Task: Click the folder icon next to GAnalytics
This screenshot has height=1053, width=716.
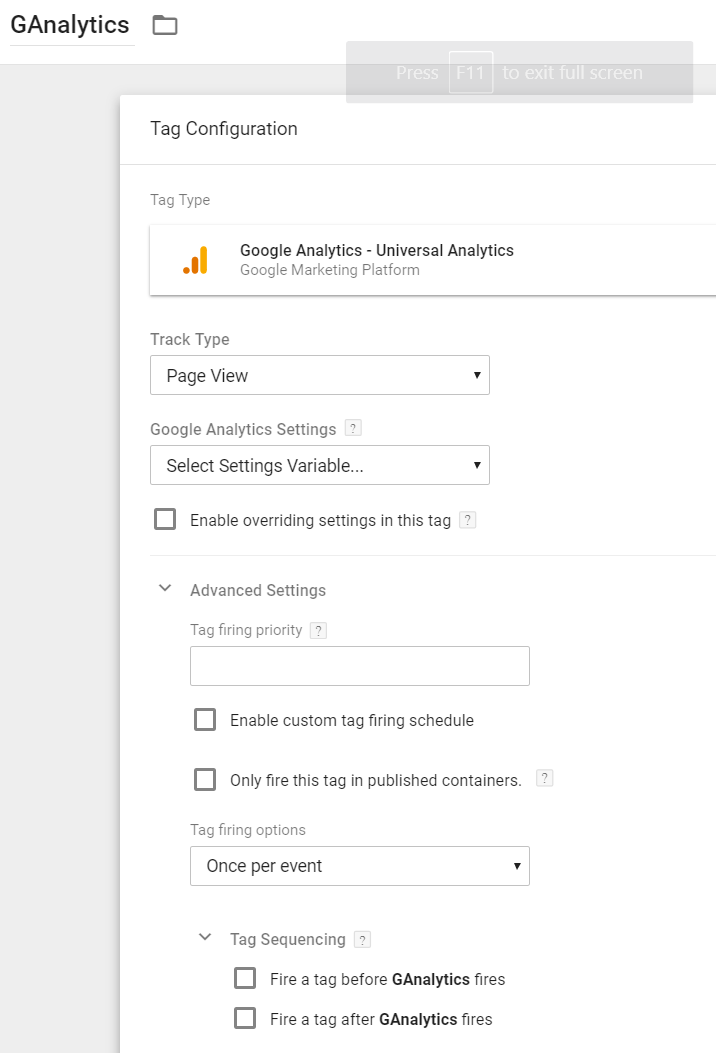Action: point(165,26)
